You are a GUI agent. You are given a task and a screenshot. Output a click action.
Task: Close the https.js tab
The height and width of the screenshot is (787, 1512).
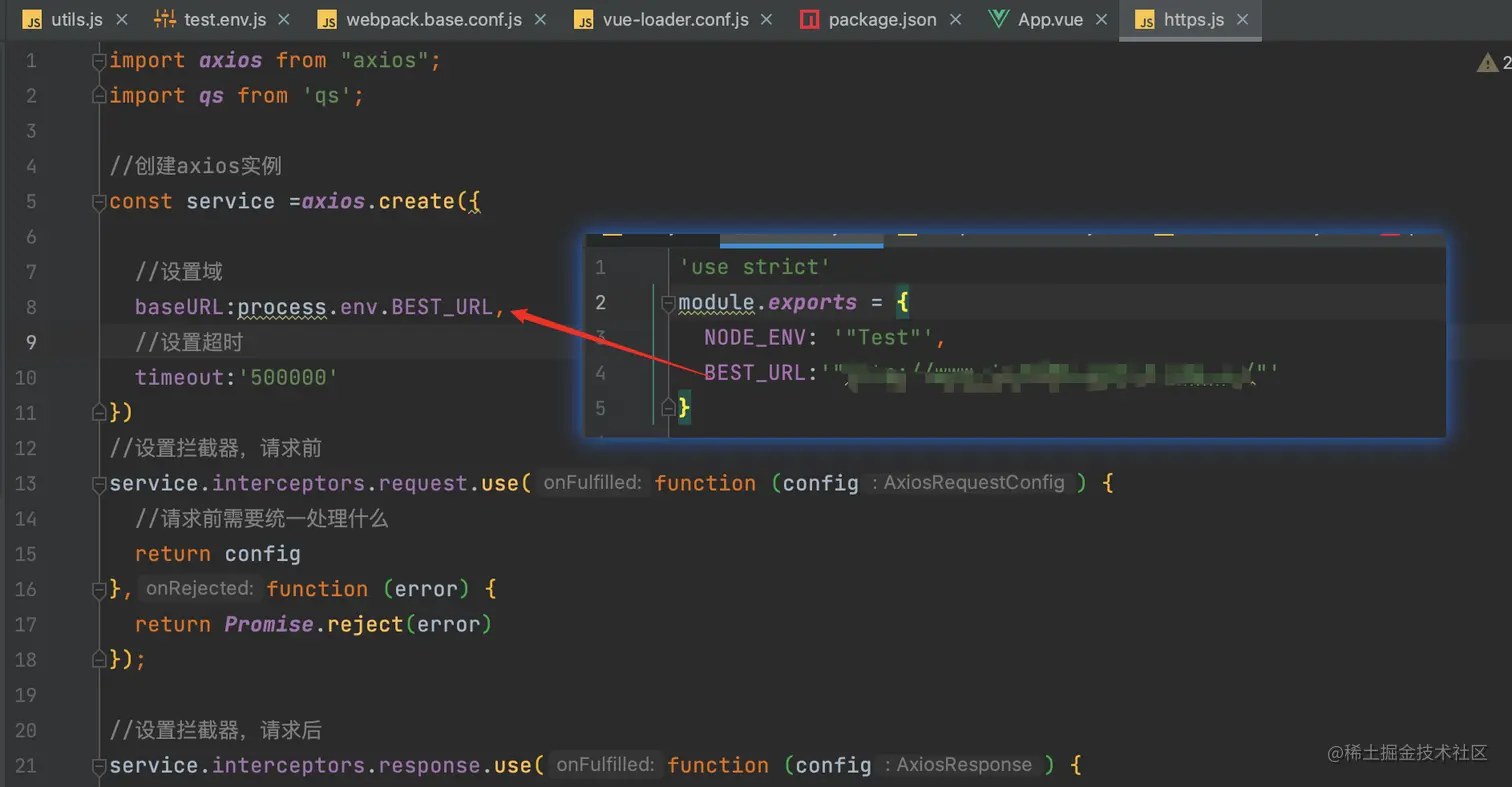[1243, 19]
